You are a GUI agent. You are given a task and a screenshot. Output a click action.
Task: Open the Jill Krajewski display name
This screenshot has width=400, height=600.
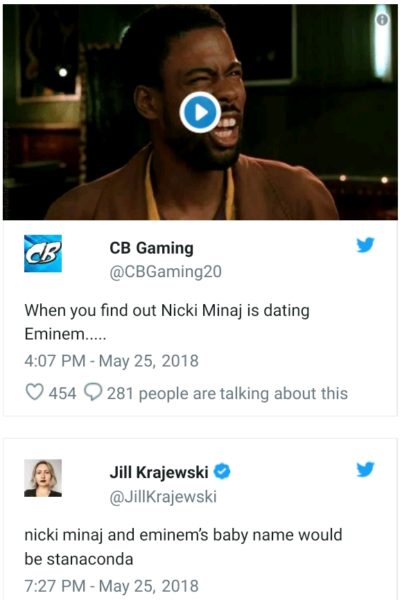159,472
